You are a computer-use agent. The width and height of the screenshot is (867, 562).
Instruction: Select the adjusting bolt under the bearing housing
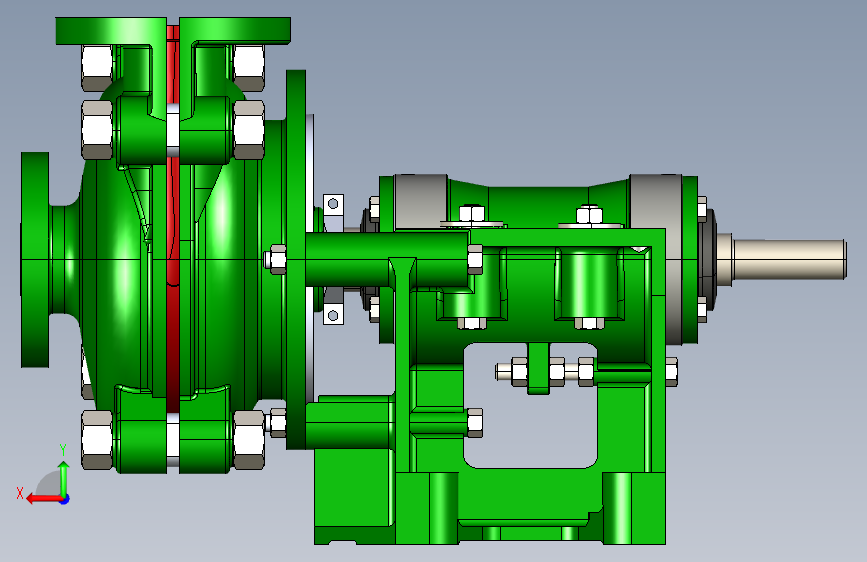(586, 372)
